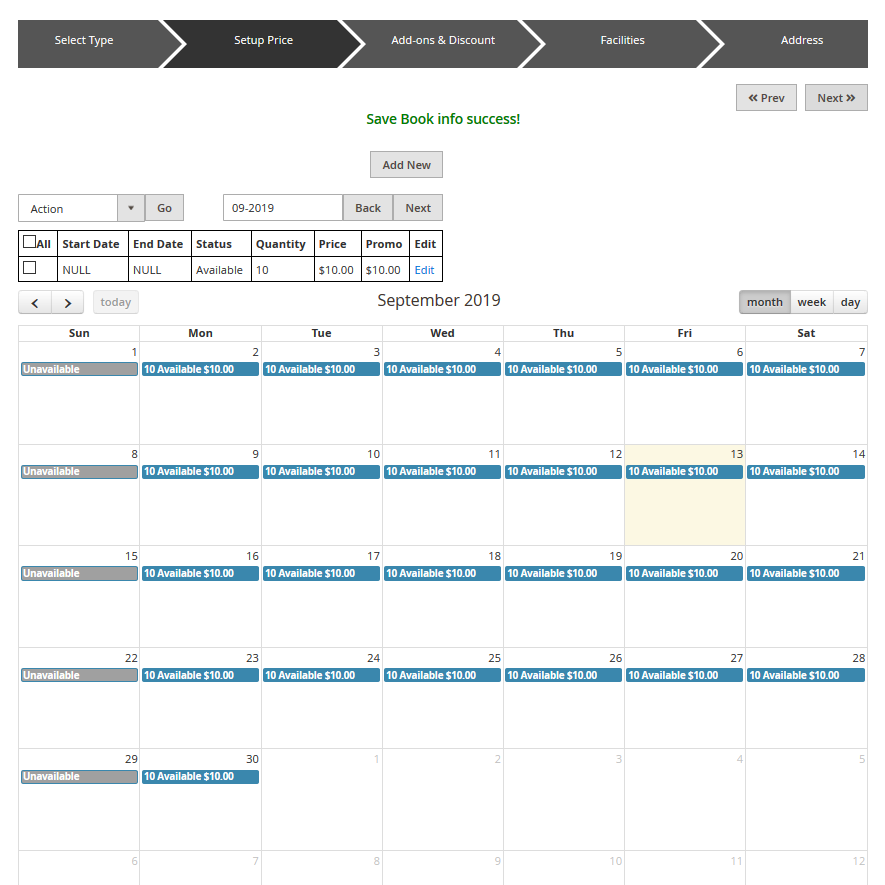The width and height of the screenshot is (885, 885).
Task: Open the Action dropdown
Action: click(68, 208)
